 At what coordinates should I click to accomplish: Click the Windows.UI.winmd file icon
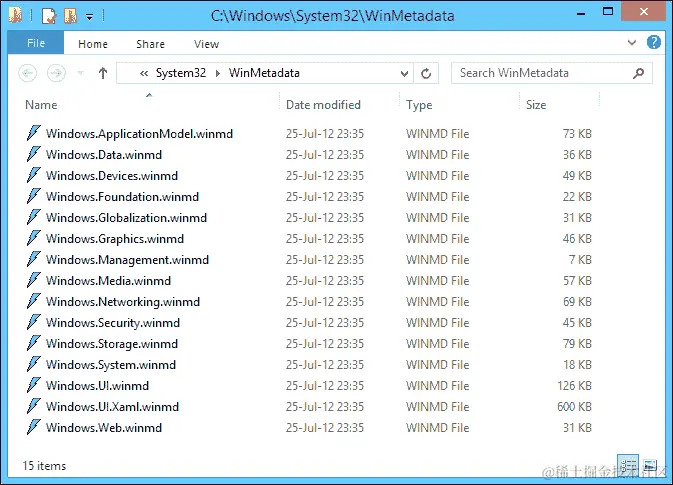tap(34, 386)
